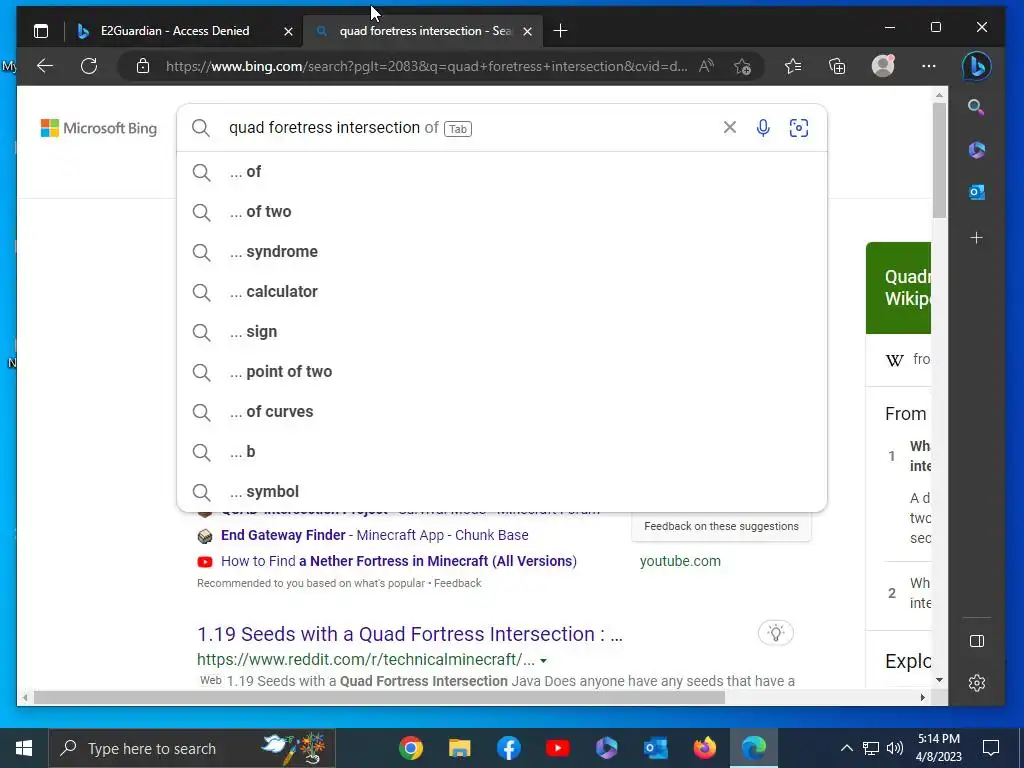Go back to previous page
Image resolution: width=1024 pixels, height=768 pixels.
[45, 66]
